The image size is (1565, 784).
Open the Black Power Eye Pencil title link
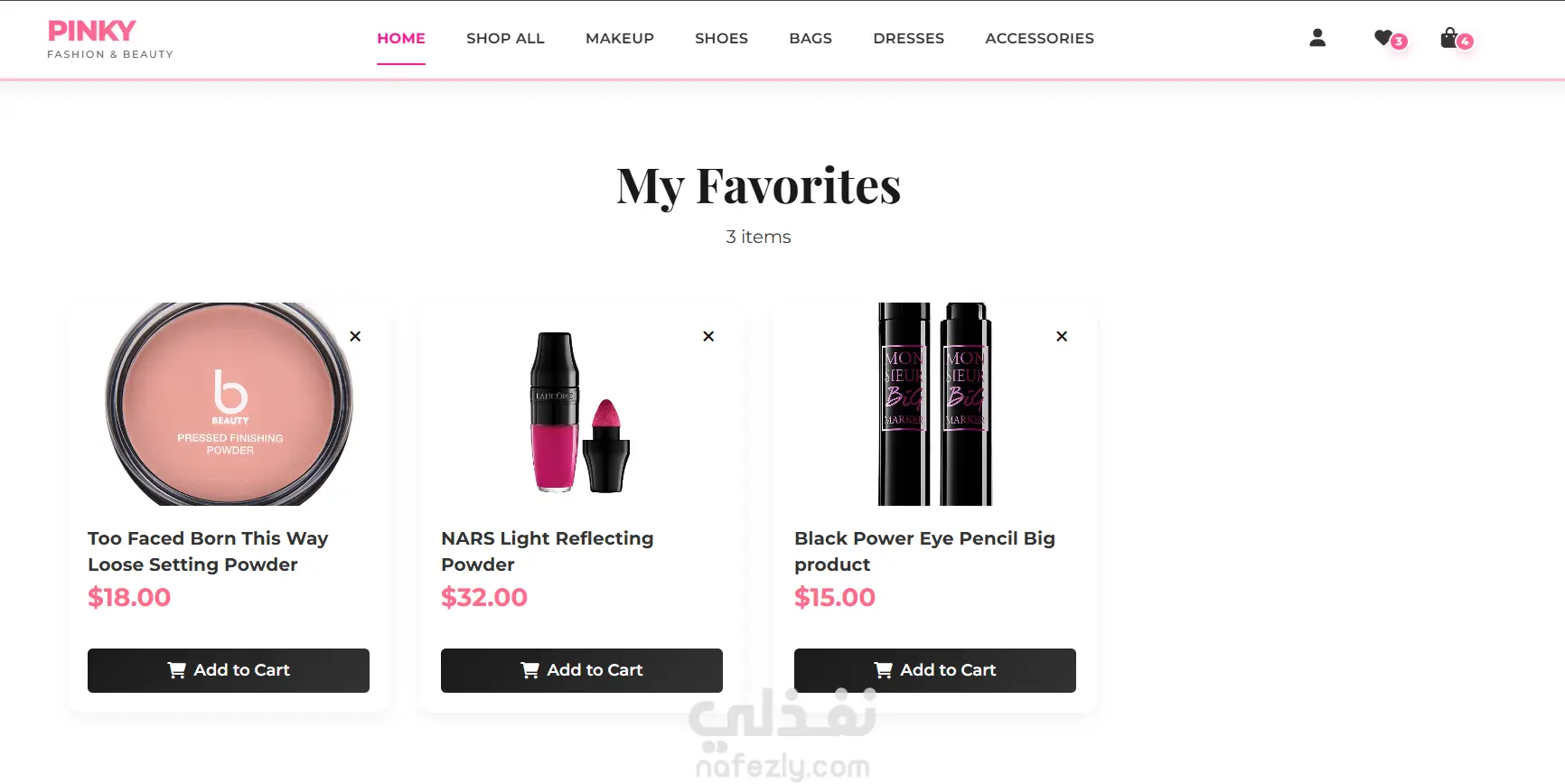click(924, 551)
